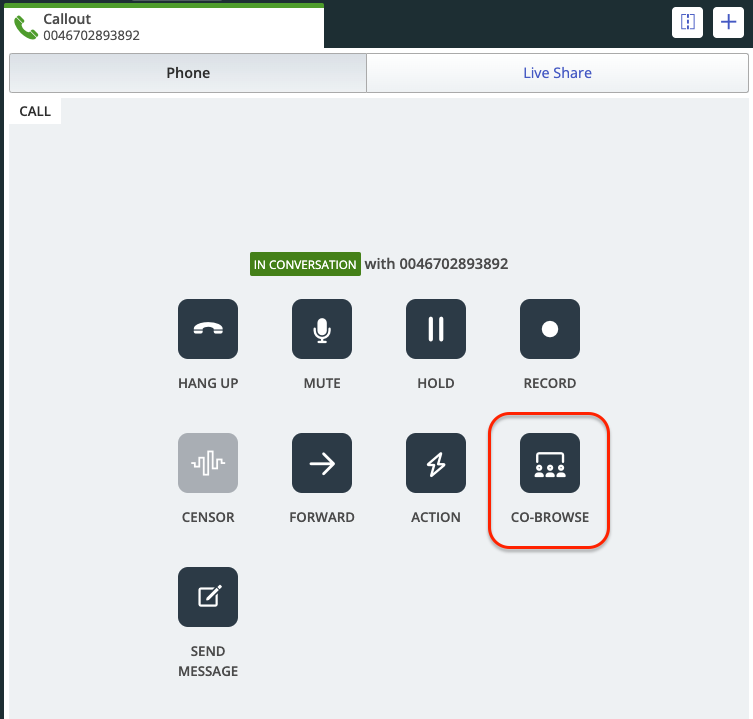Click the CALL section label
The image size is (753, 719).
(35, 111)
